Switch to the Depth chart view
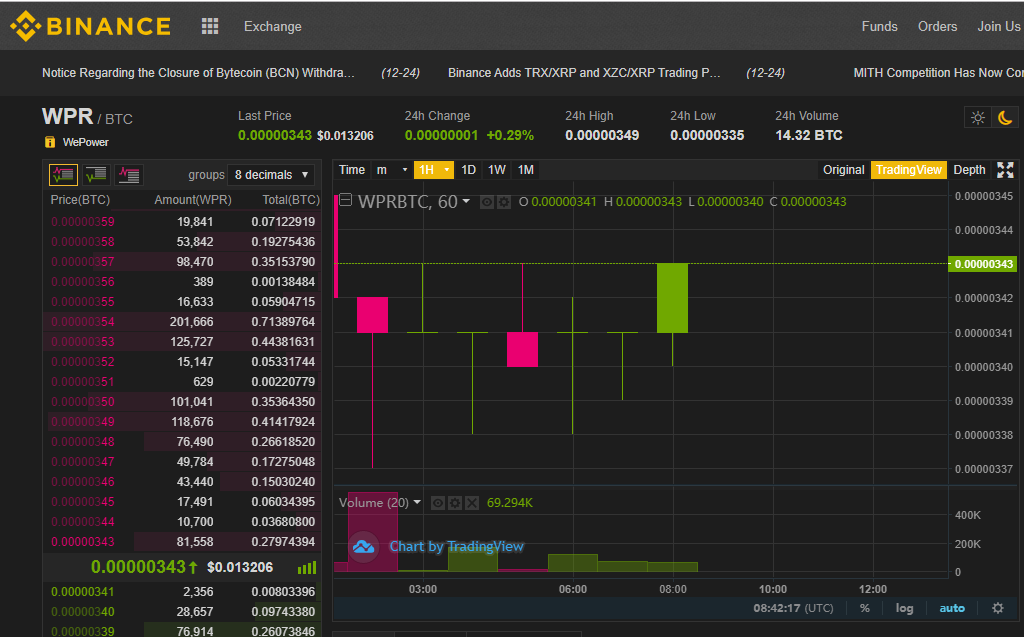 (969, 170)
